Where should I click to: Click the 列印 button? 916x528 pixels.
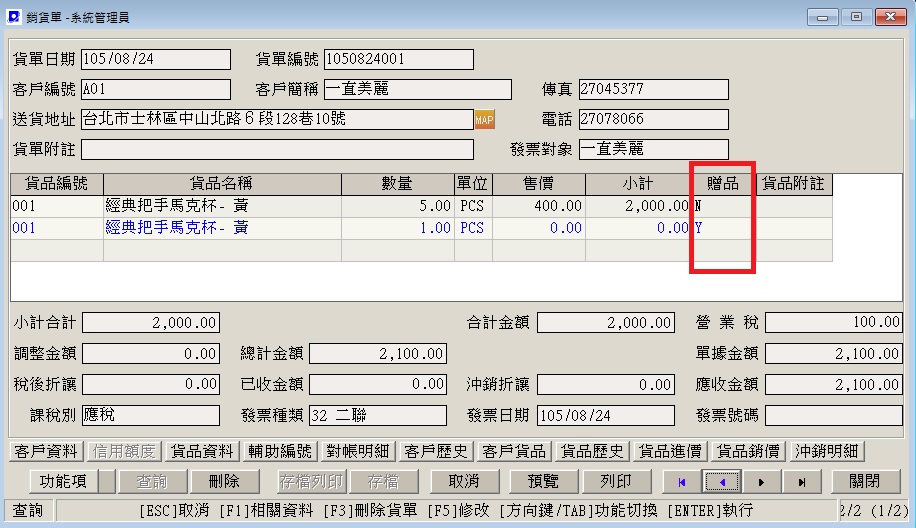click(x=616, y=482)
